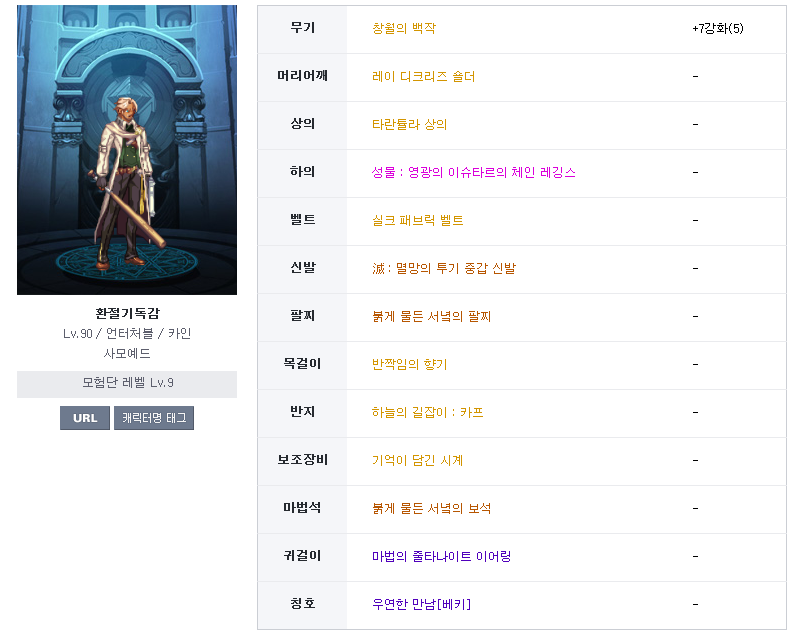Click the character portrait image

(x=127, y=150)
